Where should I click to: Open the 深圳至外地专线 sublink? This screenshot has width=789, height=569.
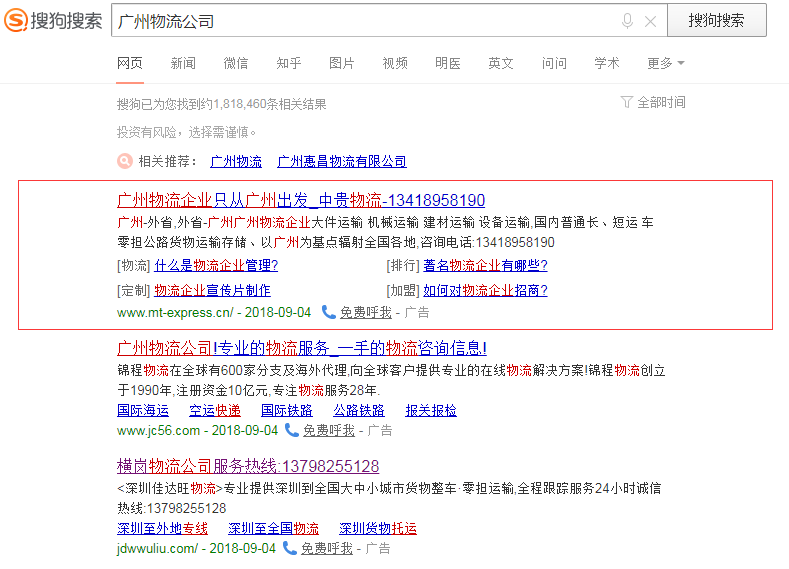click(x=162, y=528)
